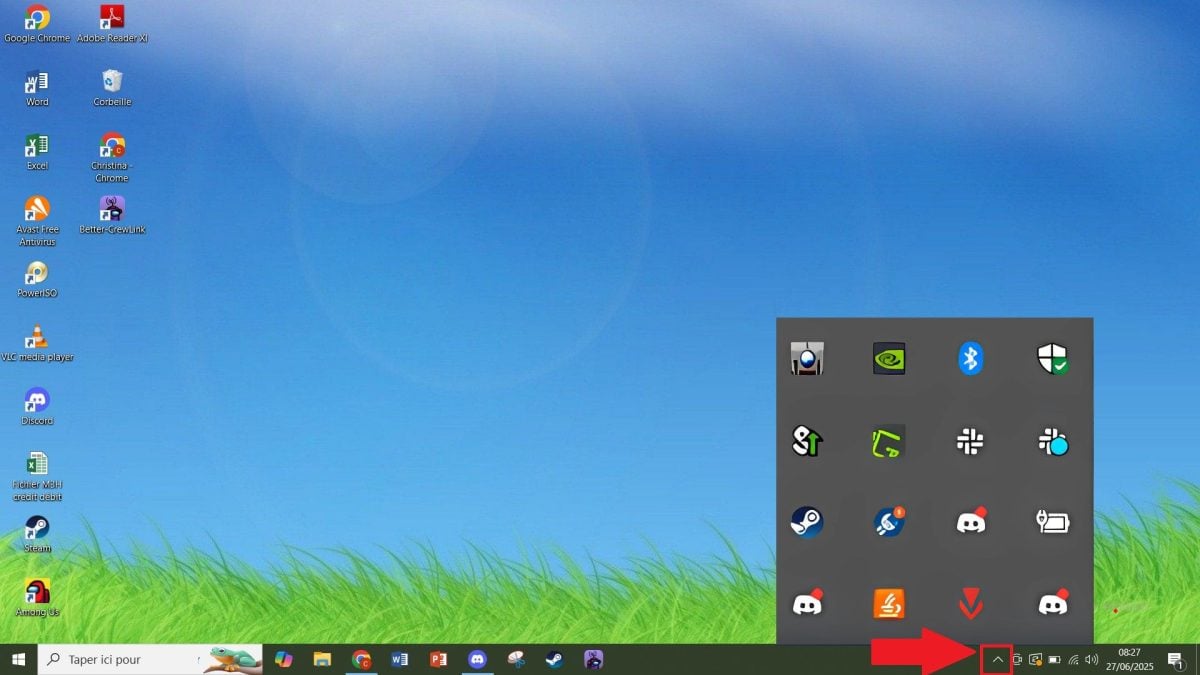1200x675 pixels.
Task: Open Windows Security shield in tray overflow
Action: 1052,358
